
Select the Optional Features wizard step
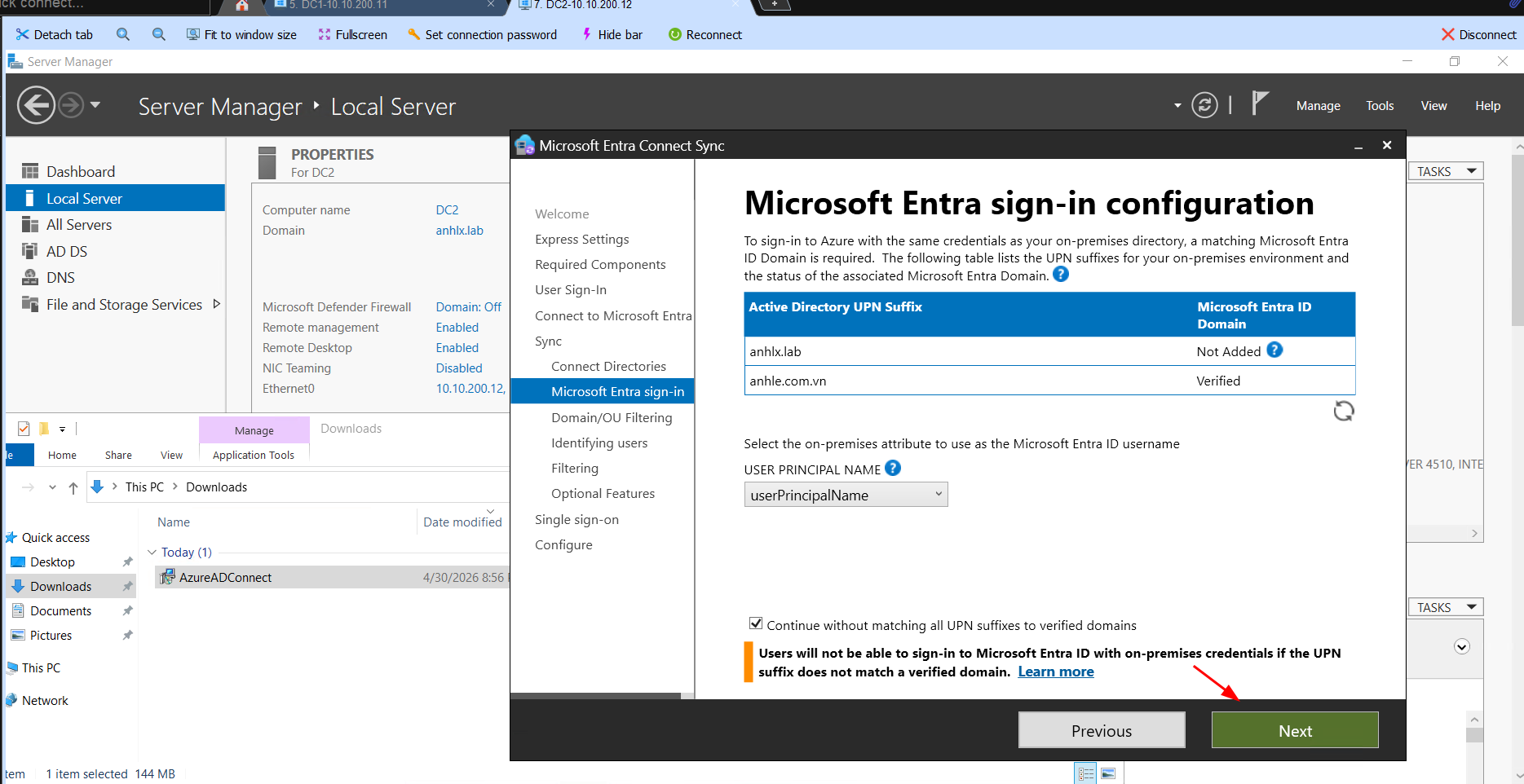click(603, 494)
